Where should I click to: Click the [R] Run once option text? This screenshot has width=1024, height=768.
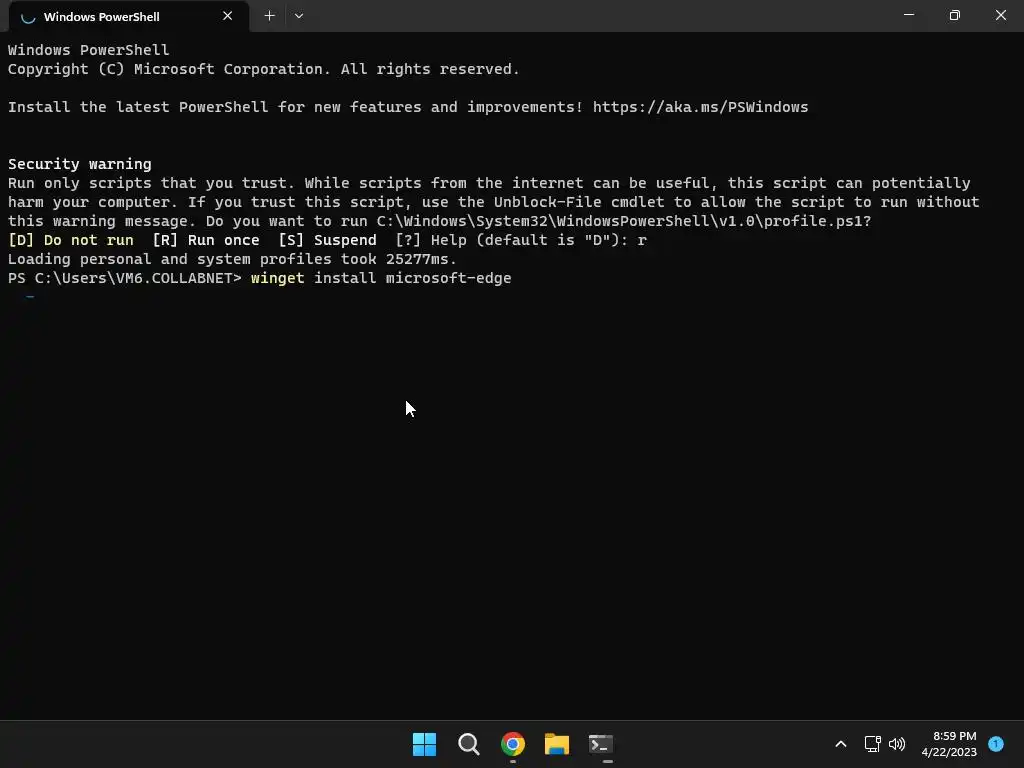(206, 240)
